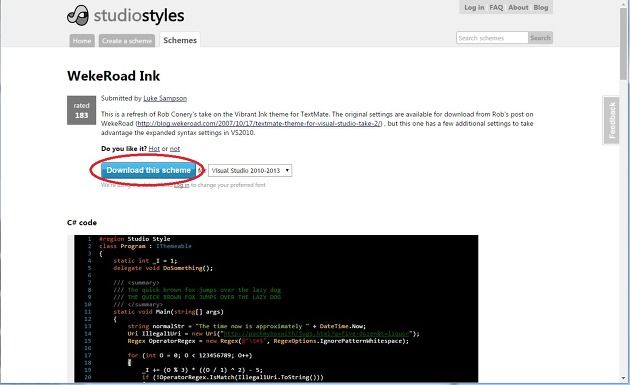The width and height of the screenshot is (630, 385).
Task: Open the Feedback side tab
Action: (612, 120)
